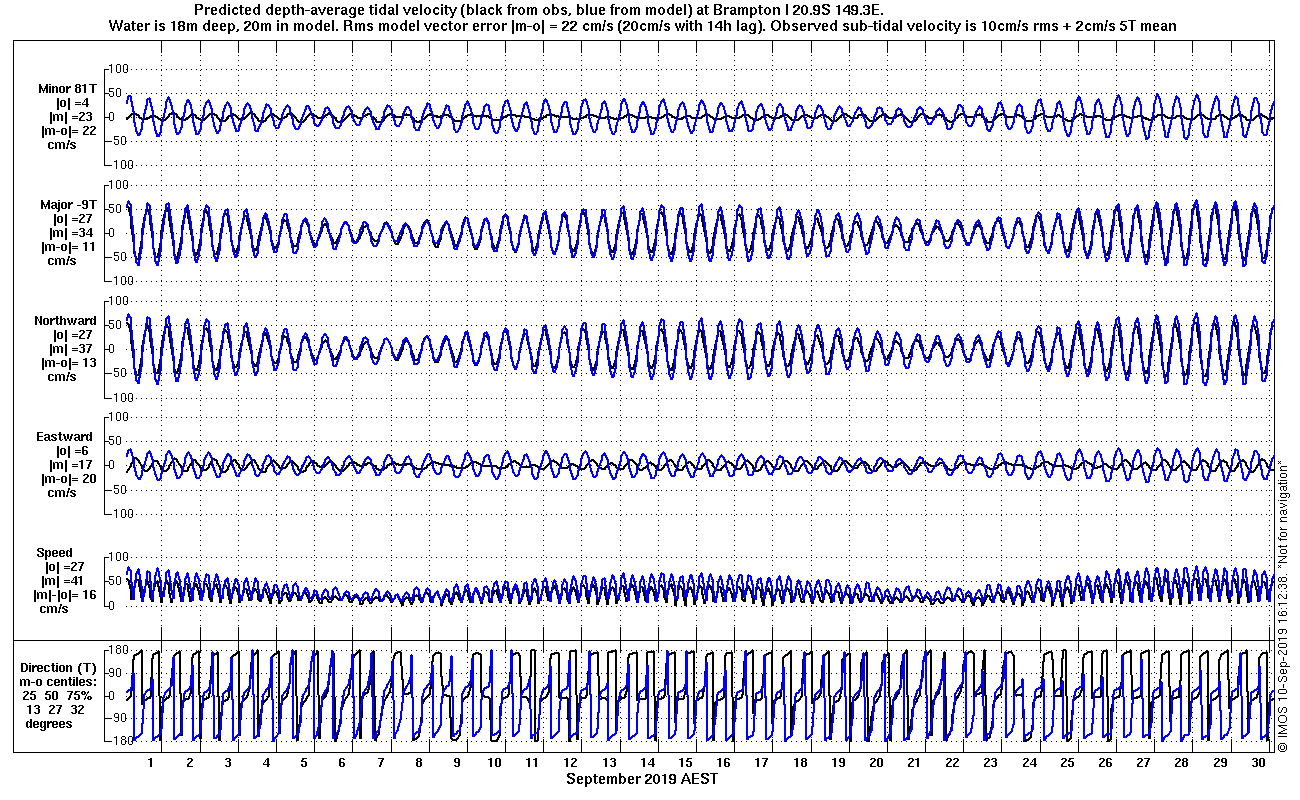The width and height of the screenshot is (1300, 800).
Task: Click the '|m-o|= 13' value in the Northward panel
Action: click(x=68, y=363)
